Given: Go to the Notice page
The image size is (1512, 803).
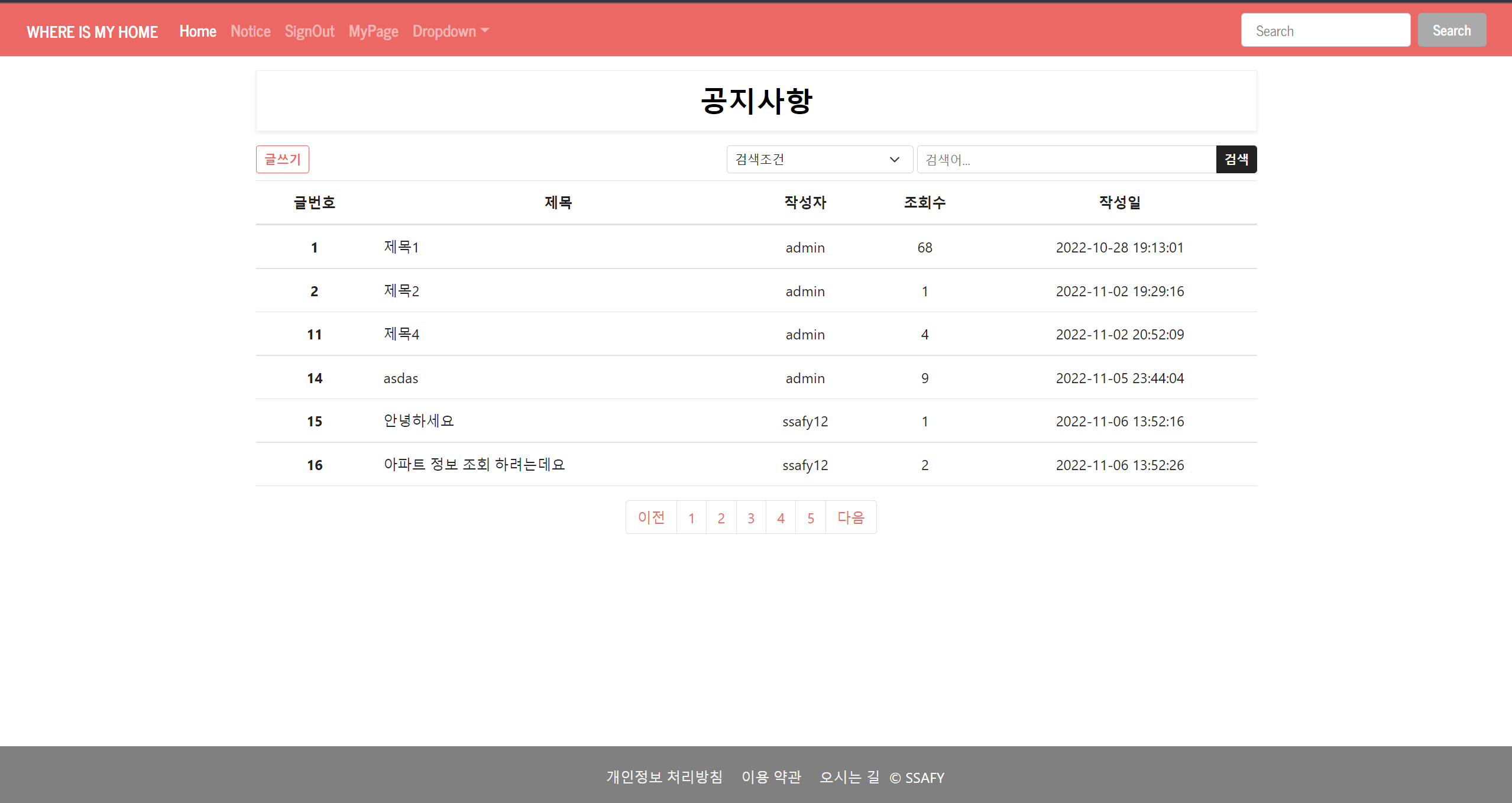Looking at the screenshot, I should (x=250, y=31).
